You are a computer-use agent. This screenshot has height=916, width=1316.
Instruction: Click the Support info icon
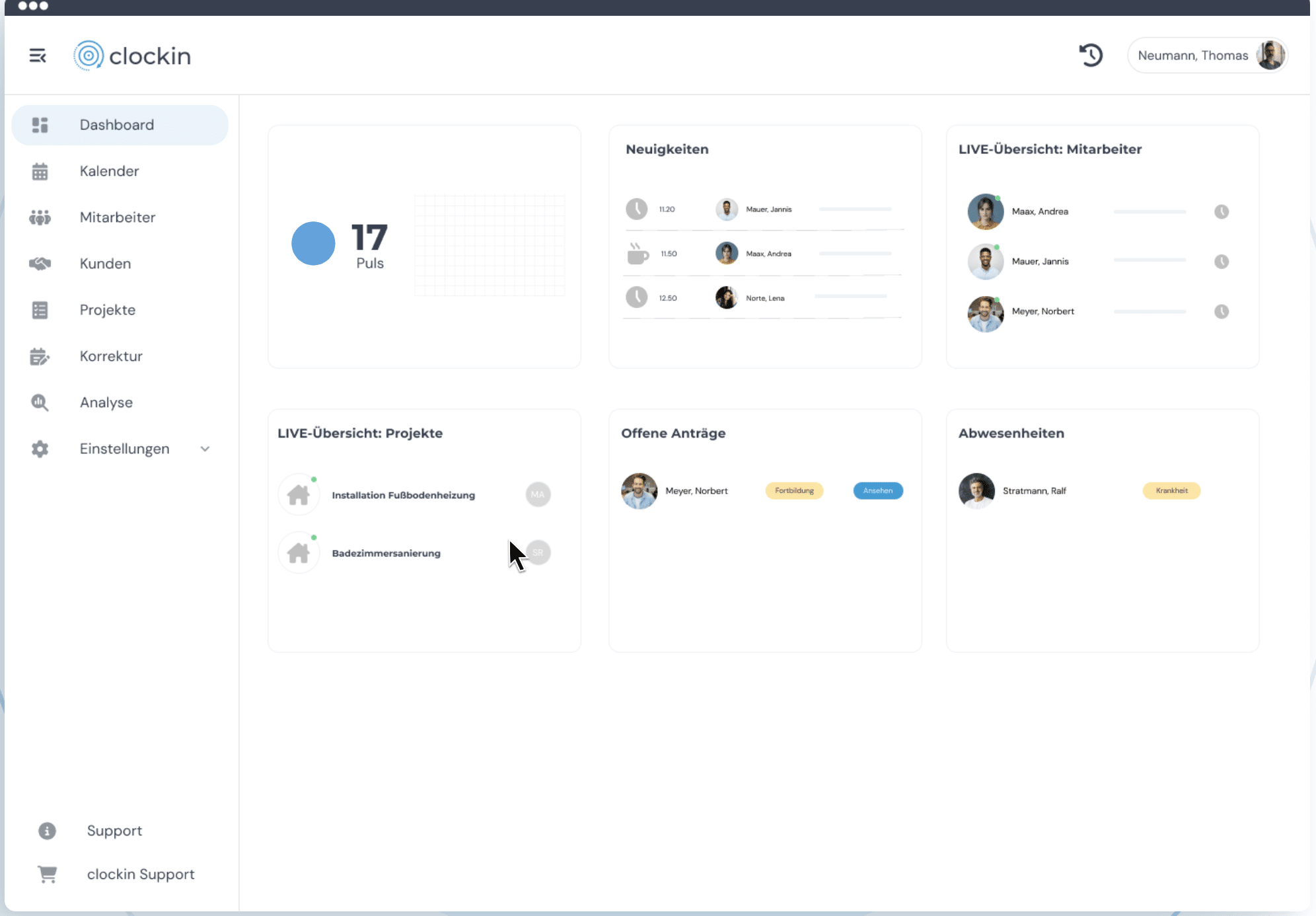tap(47, 831)
